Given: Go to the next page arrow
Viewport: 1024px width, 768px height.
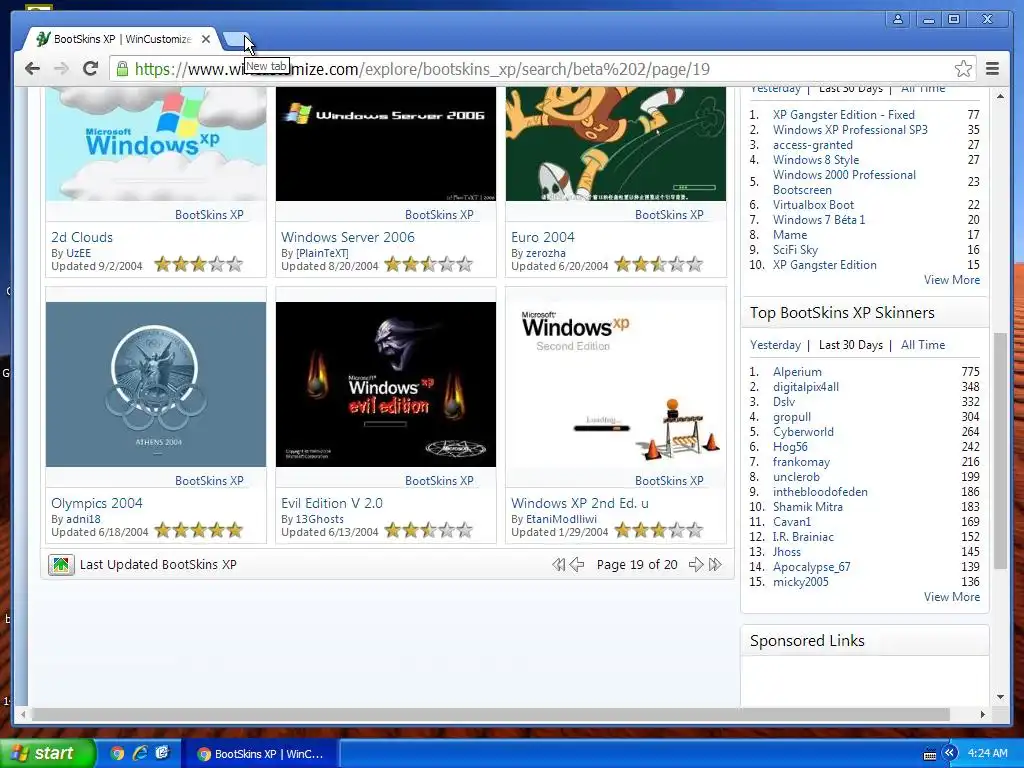Looking at the screenshot, I should (696, 565).
